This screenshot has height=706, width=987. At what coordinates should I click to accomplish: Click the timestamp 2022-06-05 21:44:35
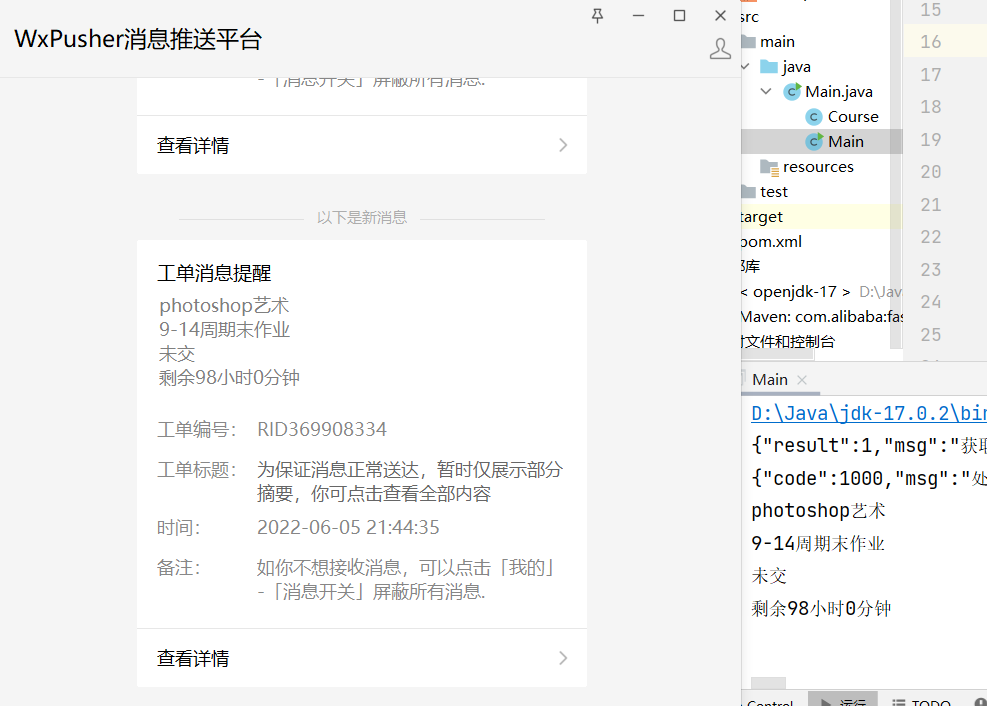[x=348, y=527]
